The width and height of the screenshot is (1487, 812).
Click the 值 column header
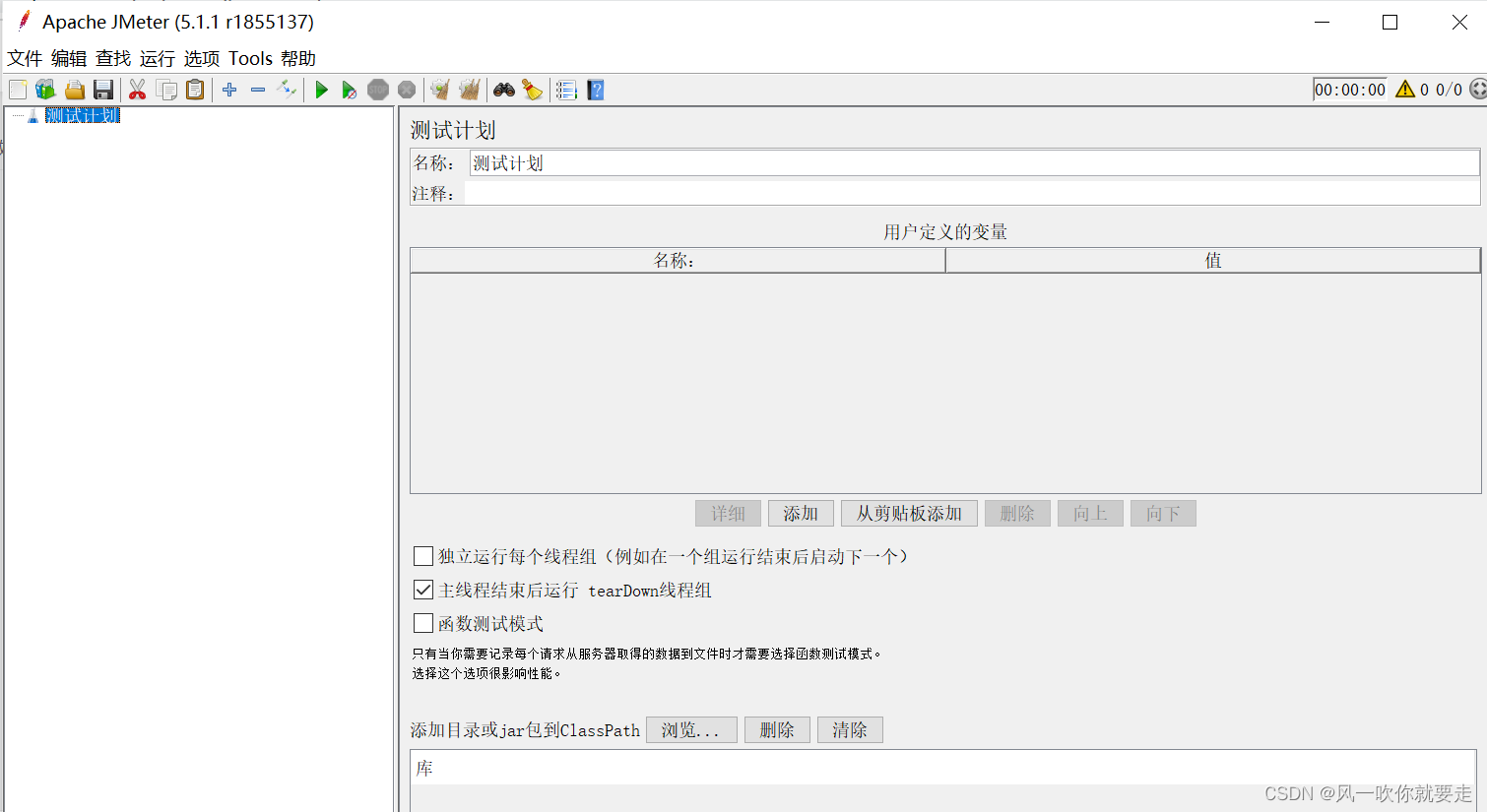pyautogui.click(x=1213, y=260)
